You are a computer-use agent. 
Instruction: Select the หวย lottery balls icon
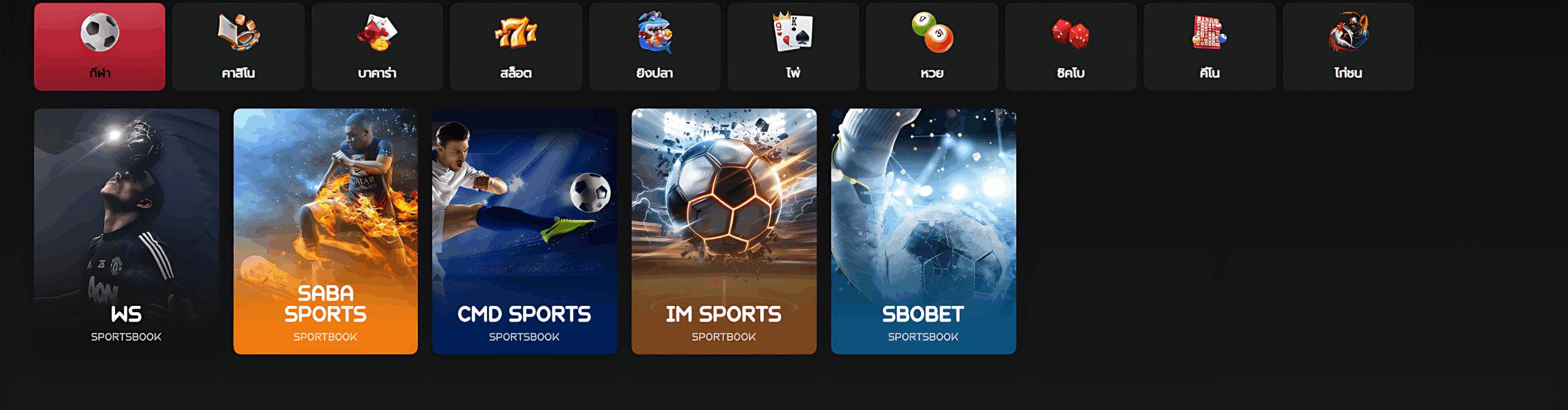[932, 32]
